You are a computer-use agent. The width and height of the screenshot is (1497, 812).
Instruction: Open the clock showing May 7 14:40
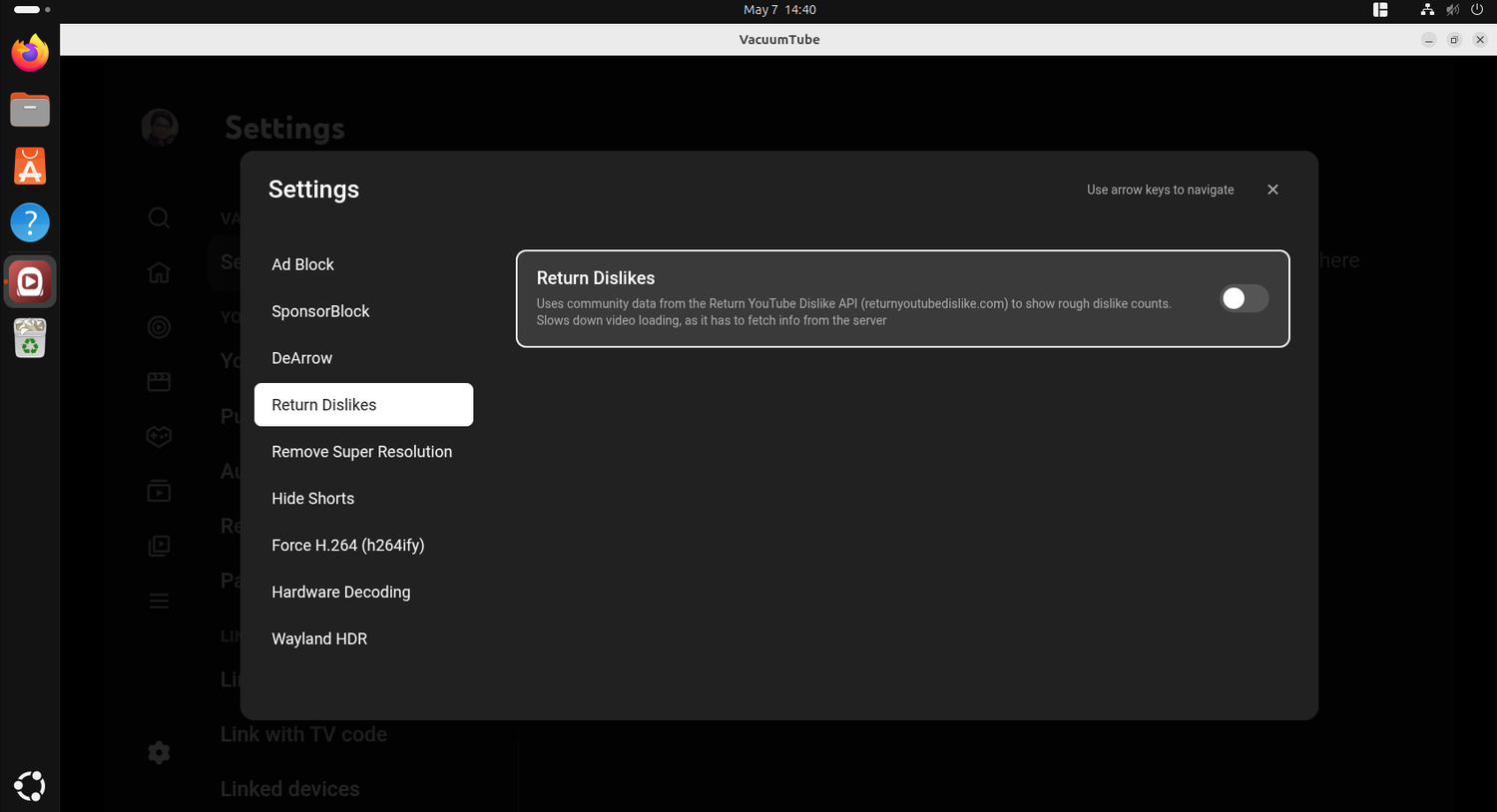click(779, 10)
